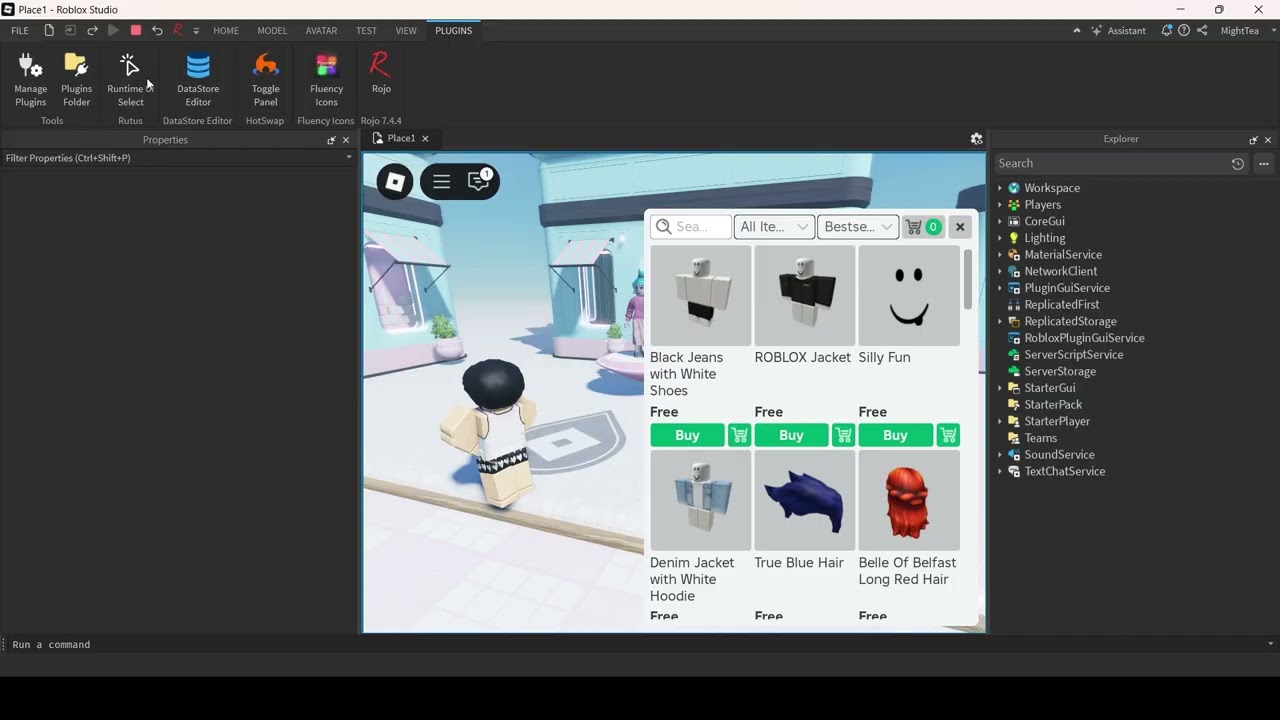Expand the StarterGui node

[999, 388]
